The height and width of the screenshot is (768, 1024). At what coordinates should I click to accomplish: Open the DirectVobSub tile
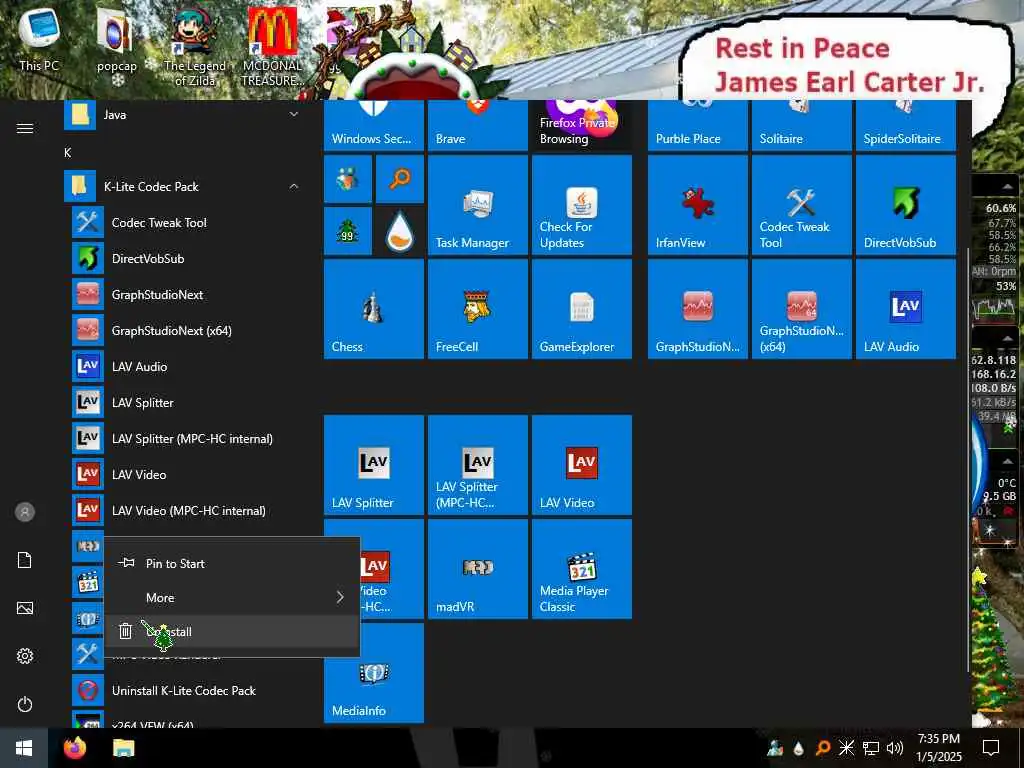coord(905,204)
